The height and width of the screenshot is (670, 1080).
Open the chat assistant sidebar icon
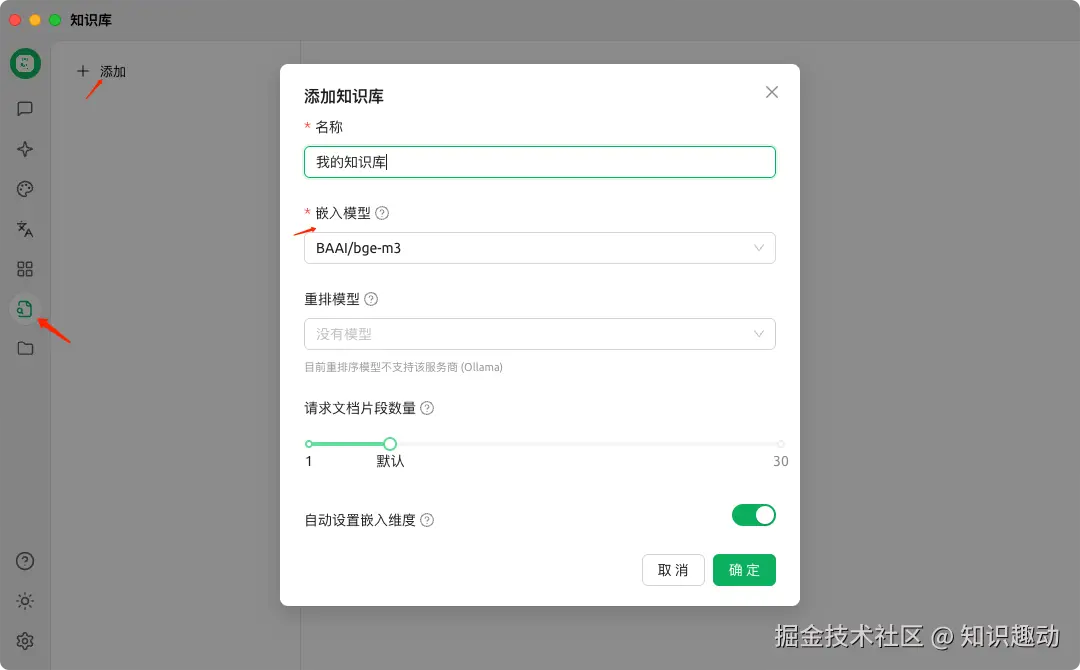25,109
